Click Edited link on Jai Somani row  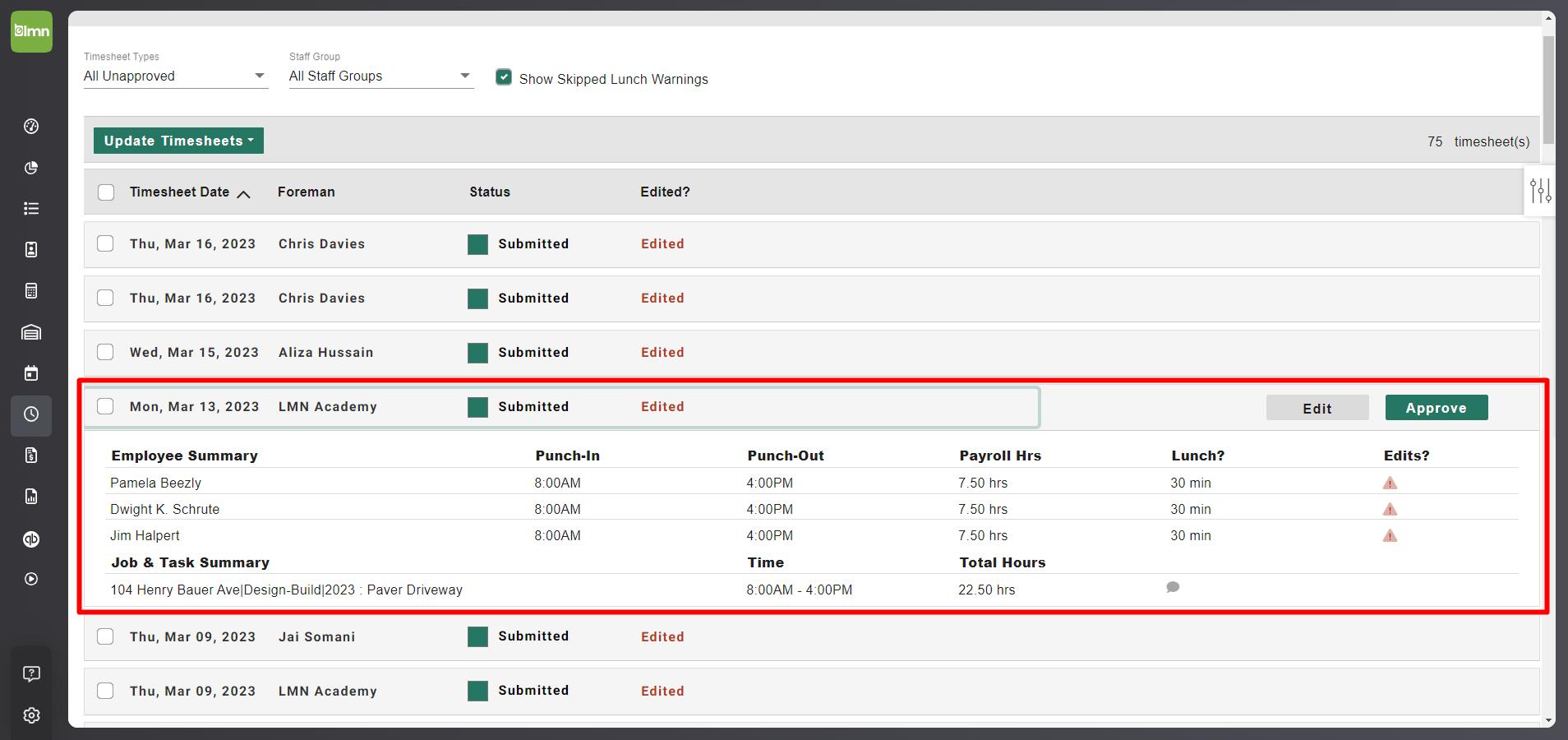(662, 636)
